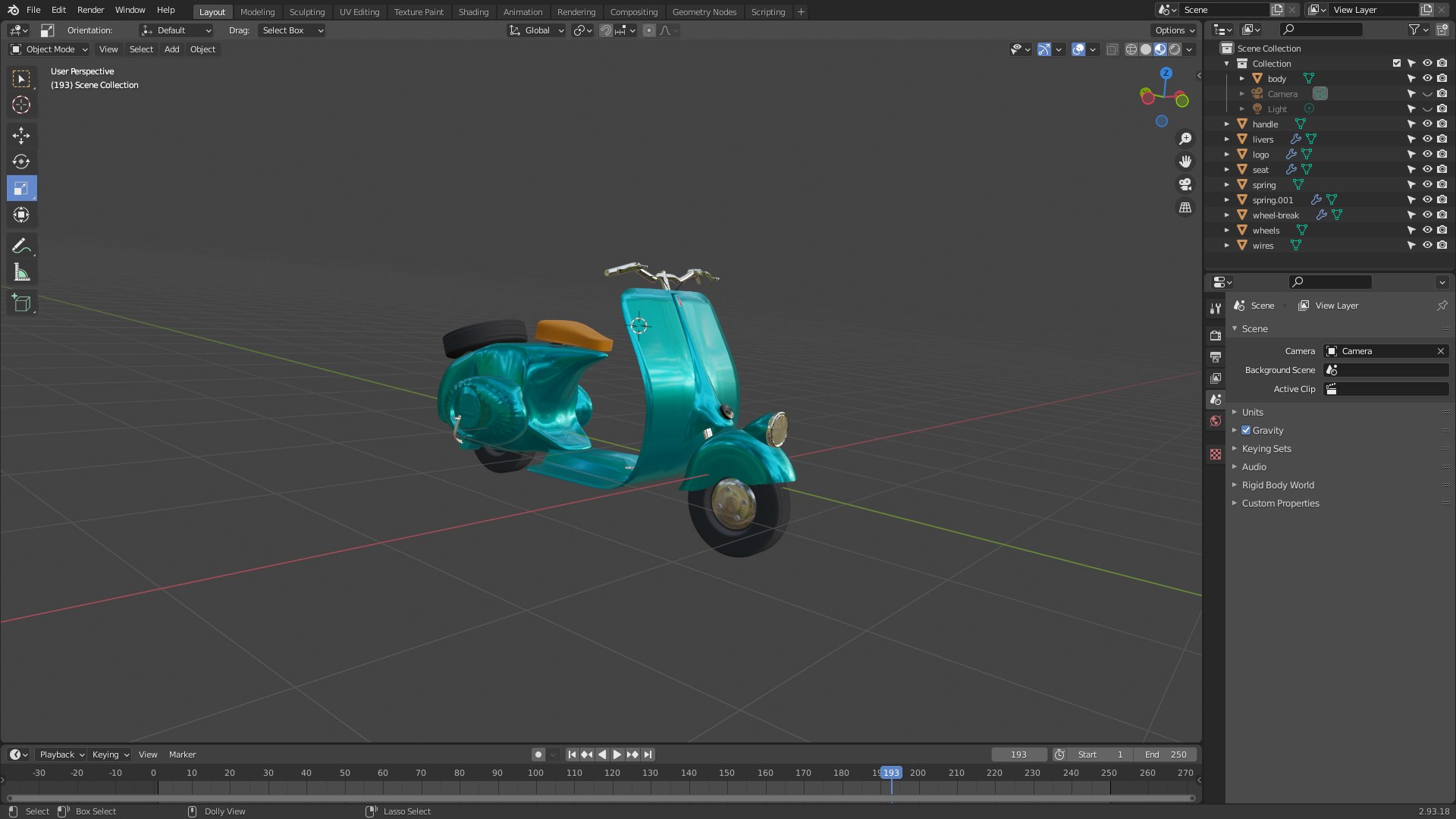Switch to the Modeling workspace tab
The image size is (1456, 819).
[x=257, y=11]
